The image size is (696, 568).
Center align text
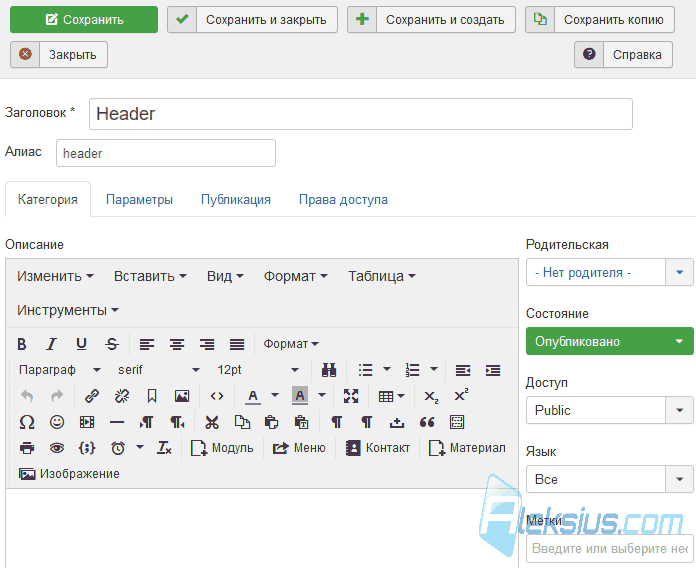pos(177,344)
